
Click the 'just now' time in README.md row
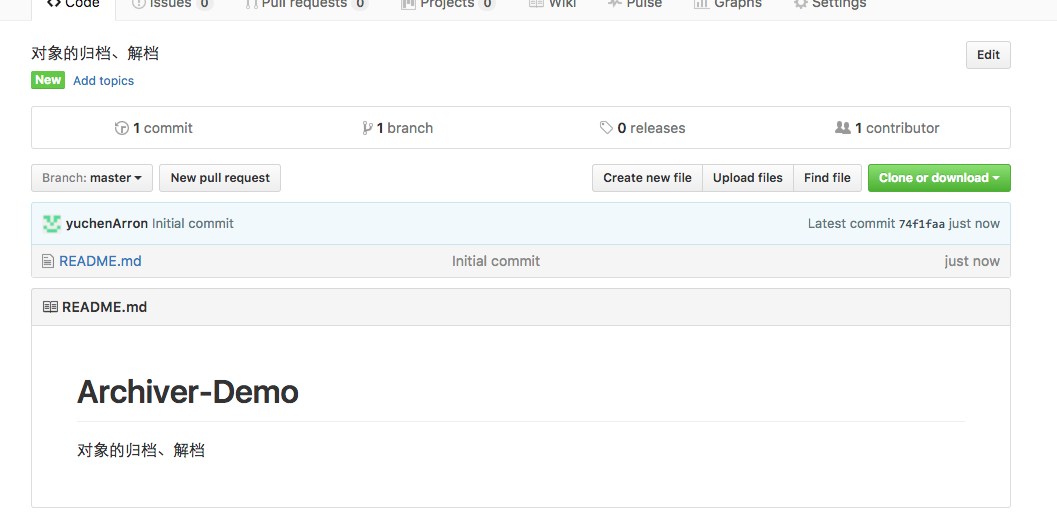pos(972,261)
